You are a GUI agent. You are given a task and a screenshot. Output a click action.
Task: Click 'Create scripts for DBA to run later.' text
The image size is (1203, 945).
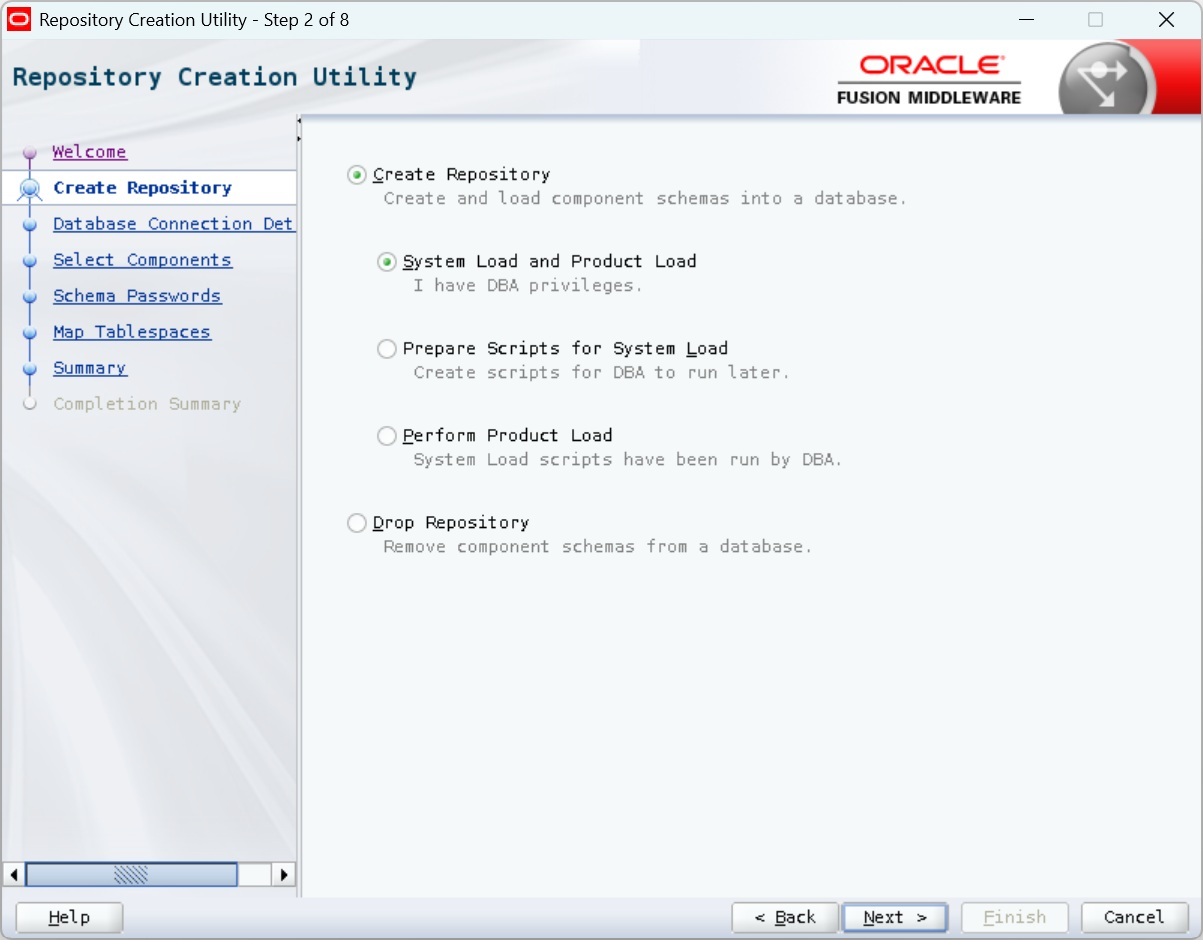point(602,373)
